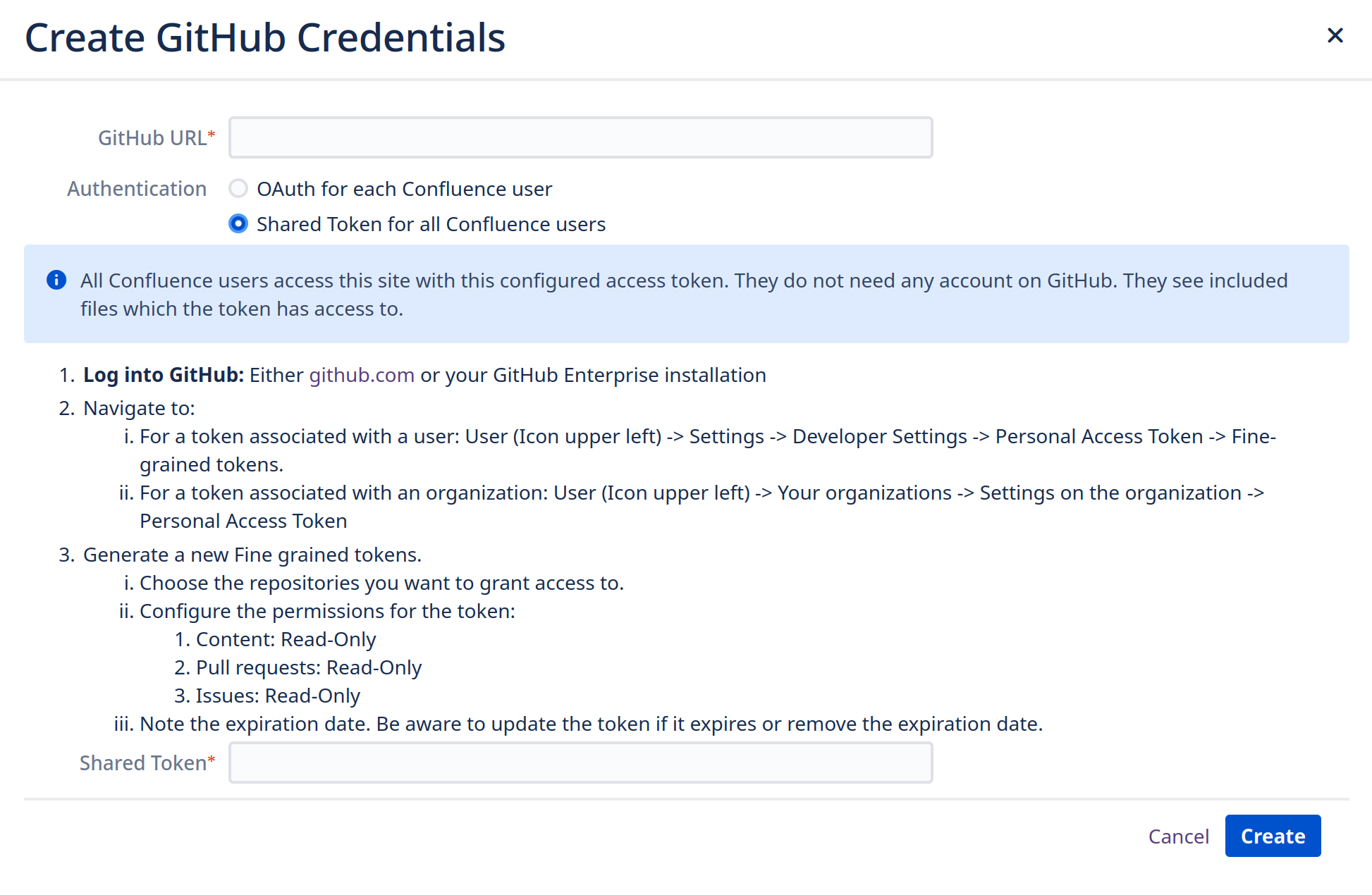Select the Shared Token radio button

238,224
